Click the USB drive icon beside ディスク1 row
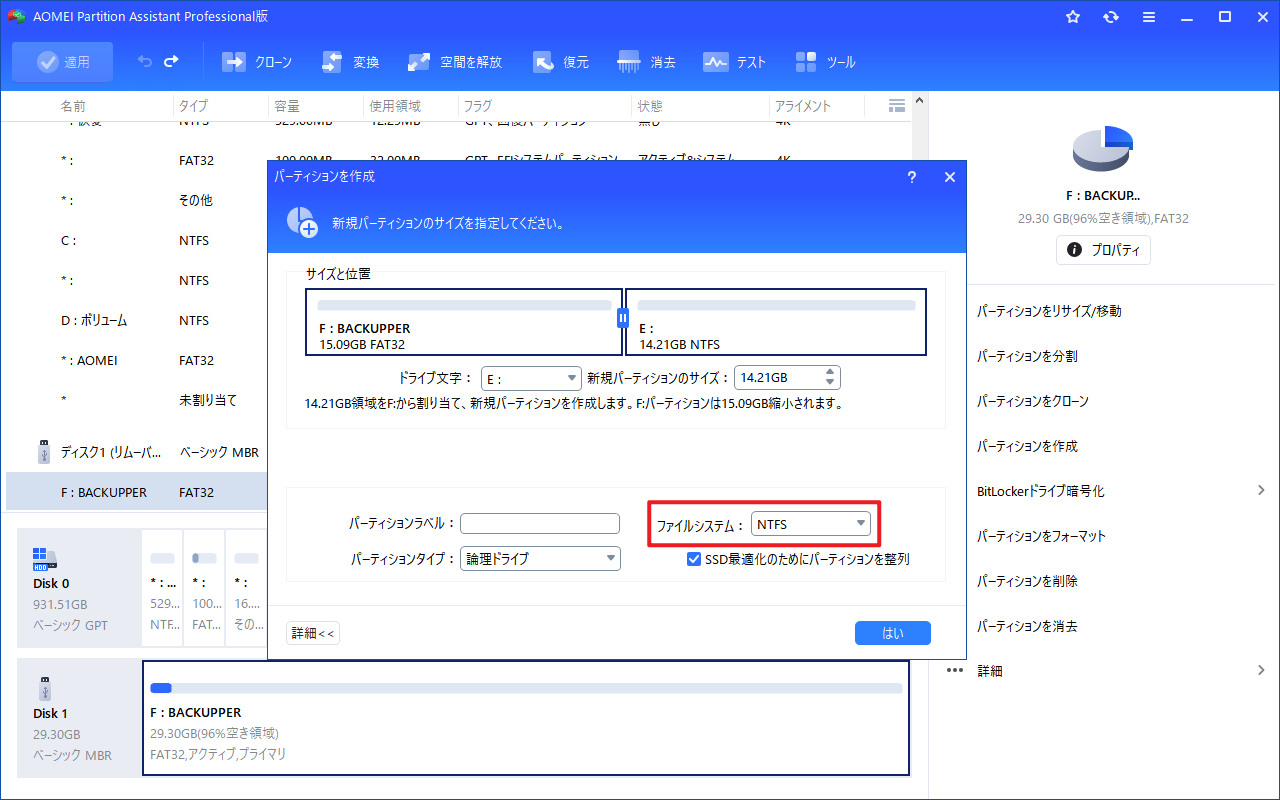The height and width of the screenshot is (800, 1280). pos(43,452)
